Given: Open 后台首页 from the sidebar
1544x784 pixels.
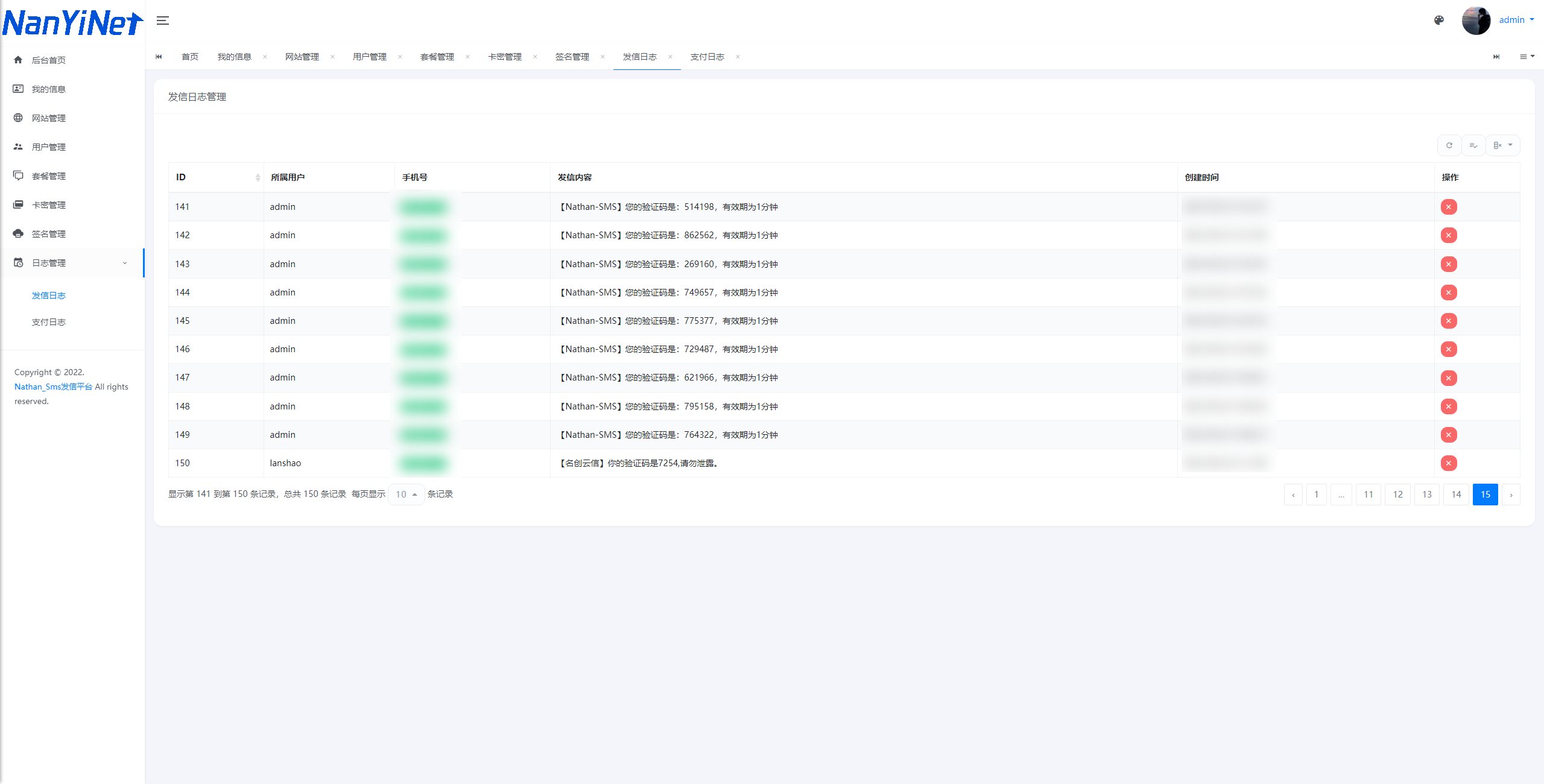Looking at the screenshot, I should (x=48, y=60).
